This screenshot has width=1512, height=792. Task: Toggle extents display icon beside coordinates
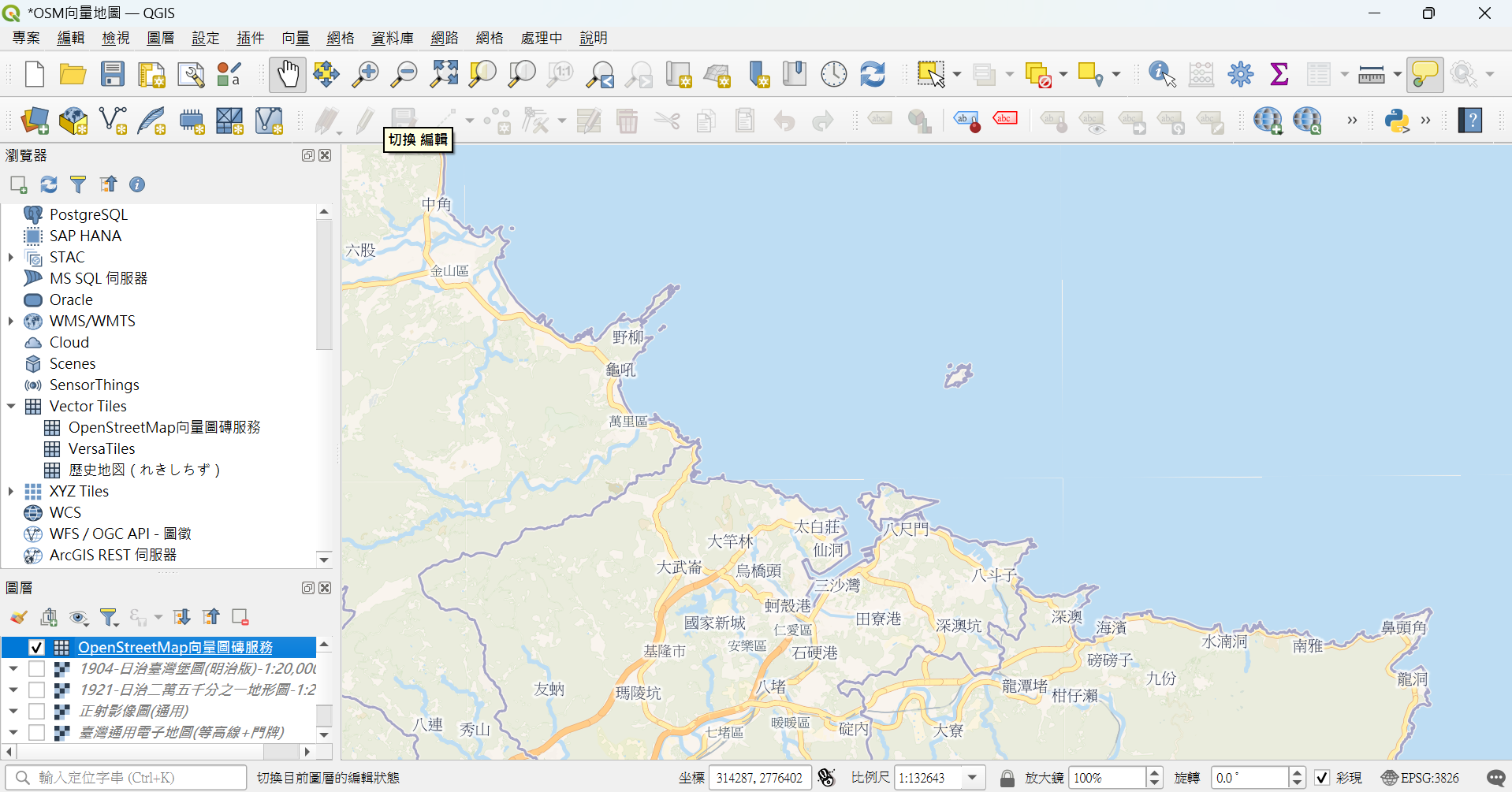tap(826, 778)
